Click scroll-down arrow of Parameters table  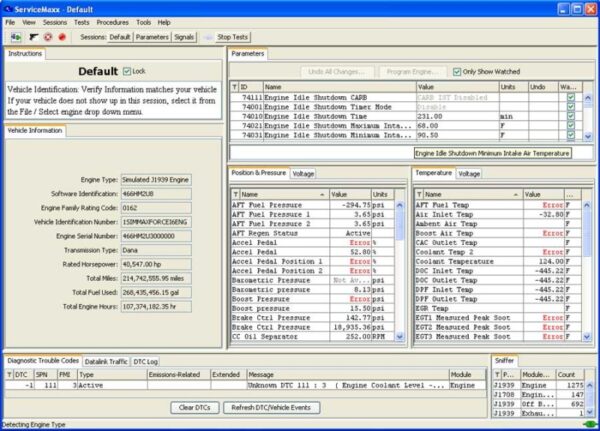coord(588,136)
